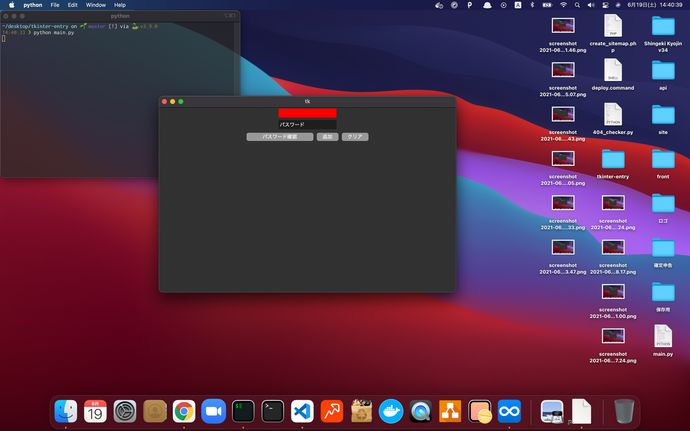Click the volume icon in menu bar
The image size is (690, 431).
click(591, 5)
